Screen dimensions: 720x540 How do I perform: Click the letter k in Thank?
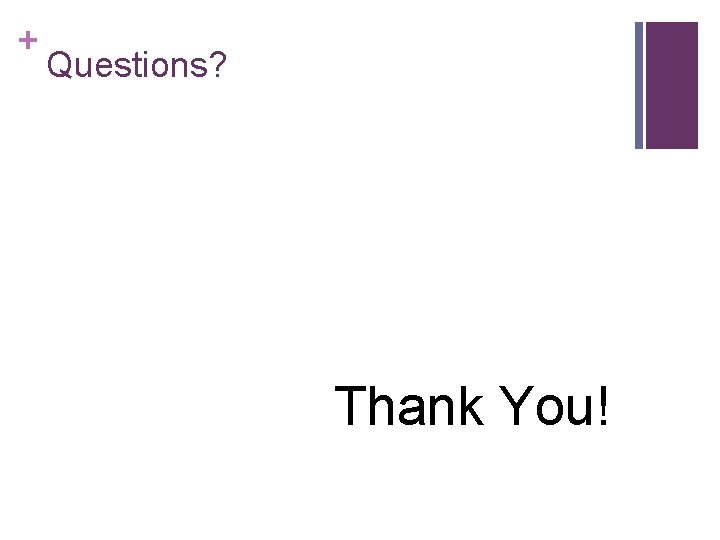[472, 406]
